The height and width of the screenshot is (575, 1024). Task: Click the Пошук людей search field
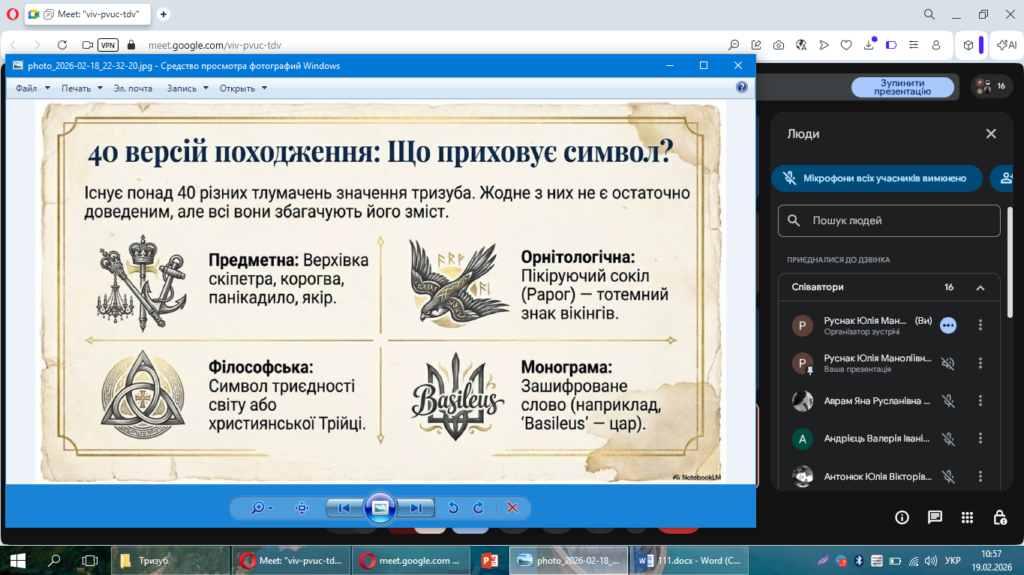point(889,220)
